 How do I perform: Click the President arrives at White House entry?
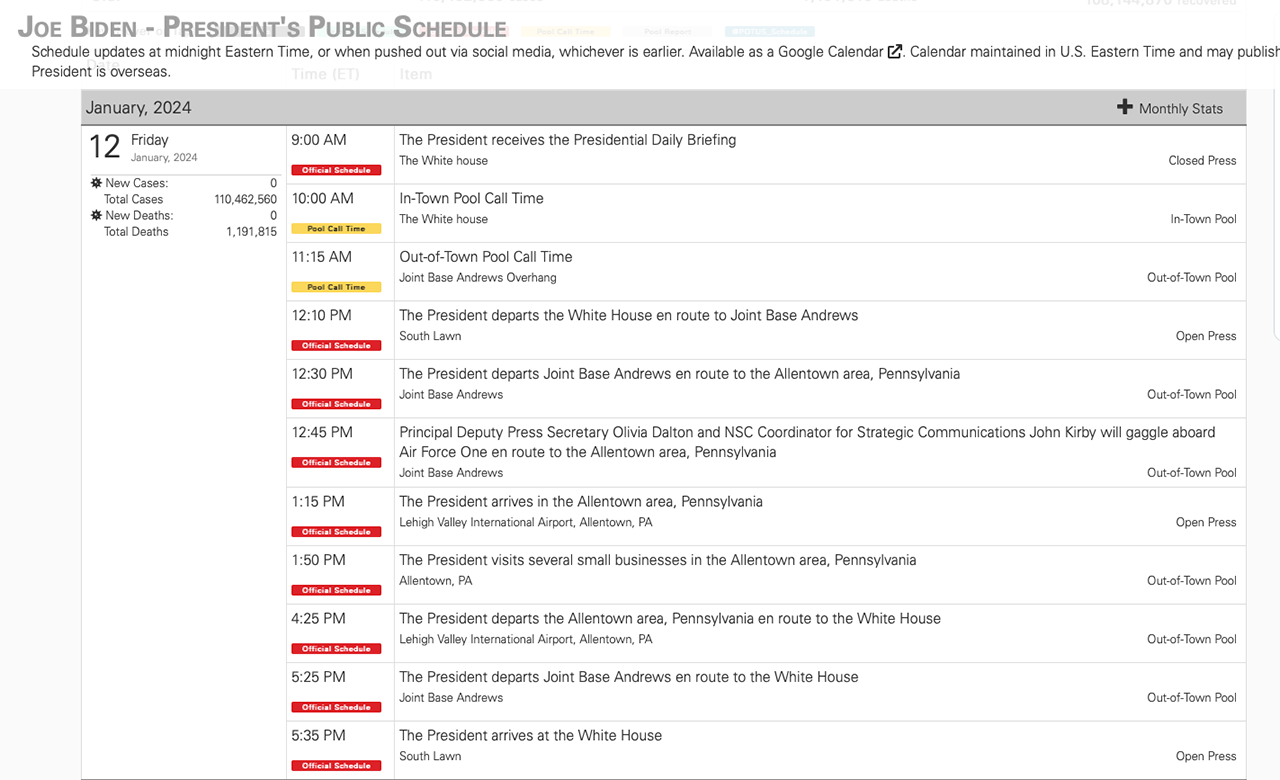coord(530,735)
